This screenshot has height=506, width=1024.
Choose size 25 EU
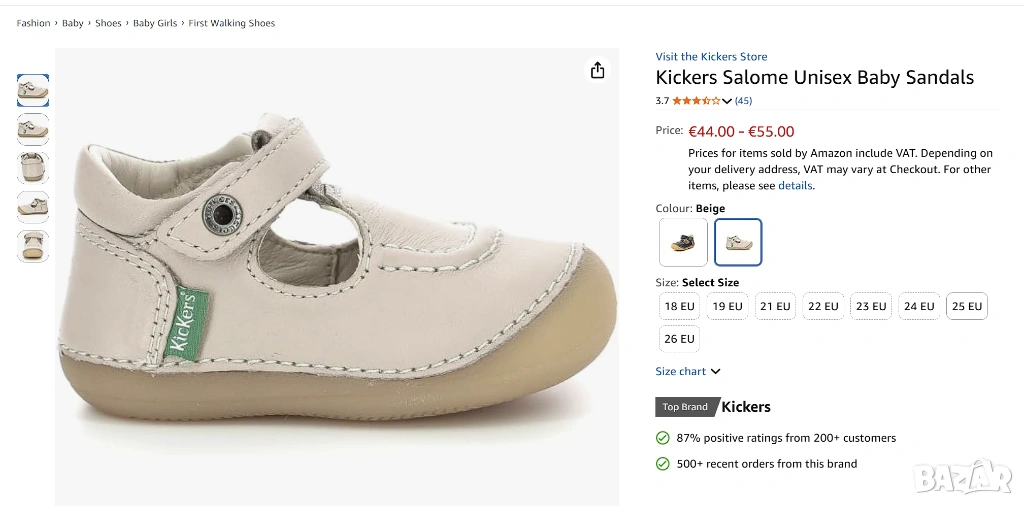tap(966, 306)
